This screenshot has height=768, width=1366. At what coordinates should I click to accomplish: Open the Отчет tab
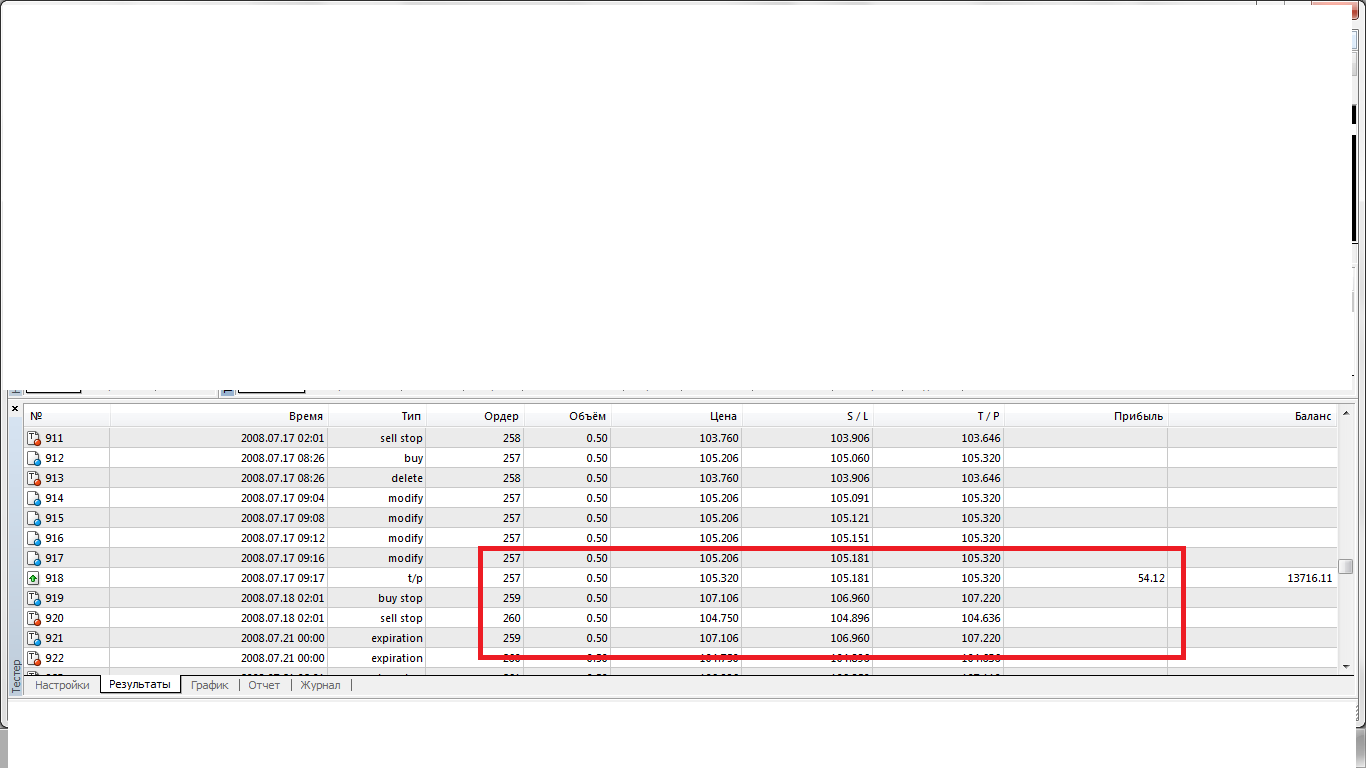pyautogui.click(x=264, y=685)
